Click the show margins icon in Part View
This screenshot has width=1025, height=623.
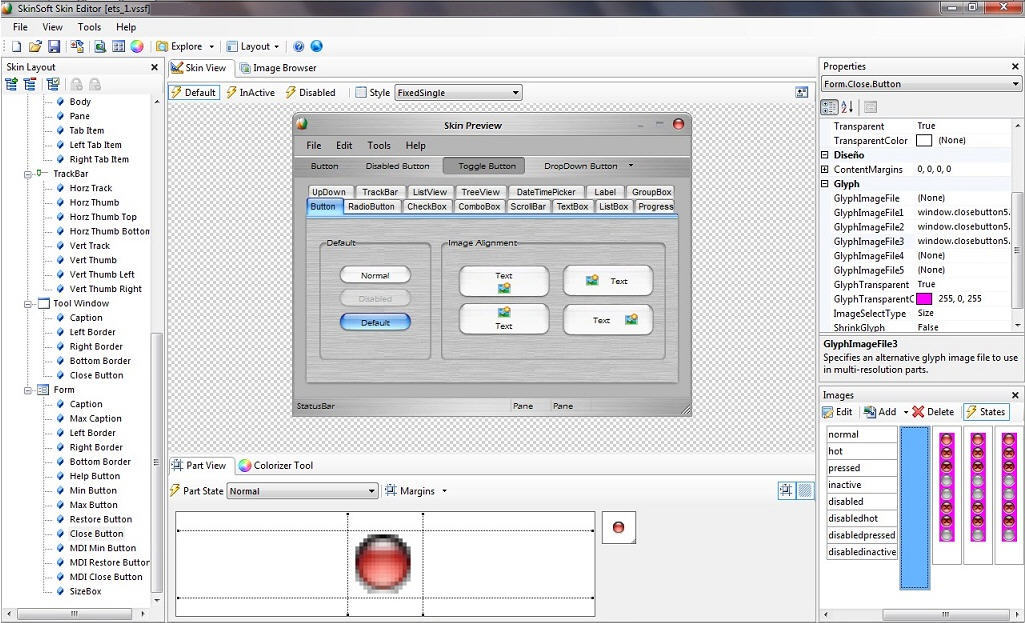[786, 490]
